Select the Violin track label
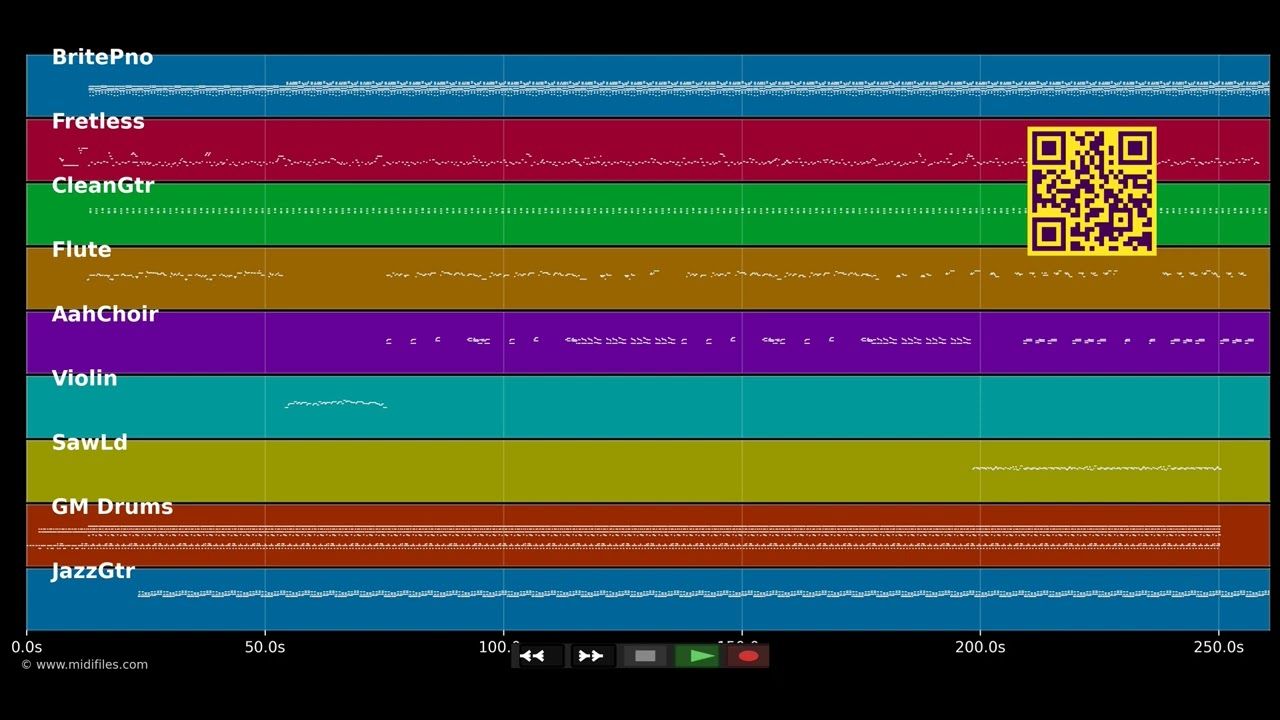This screenshot has width=1280, height=720. coord(84,378)
